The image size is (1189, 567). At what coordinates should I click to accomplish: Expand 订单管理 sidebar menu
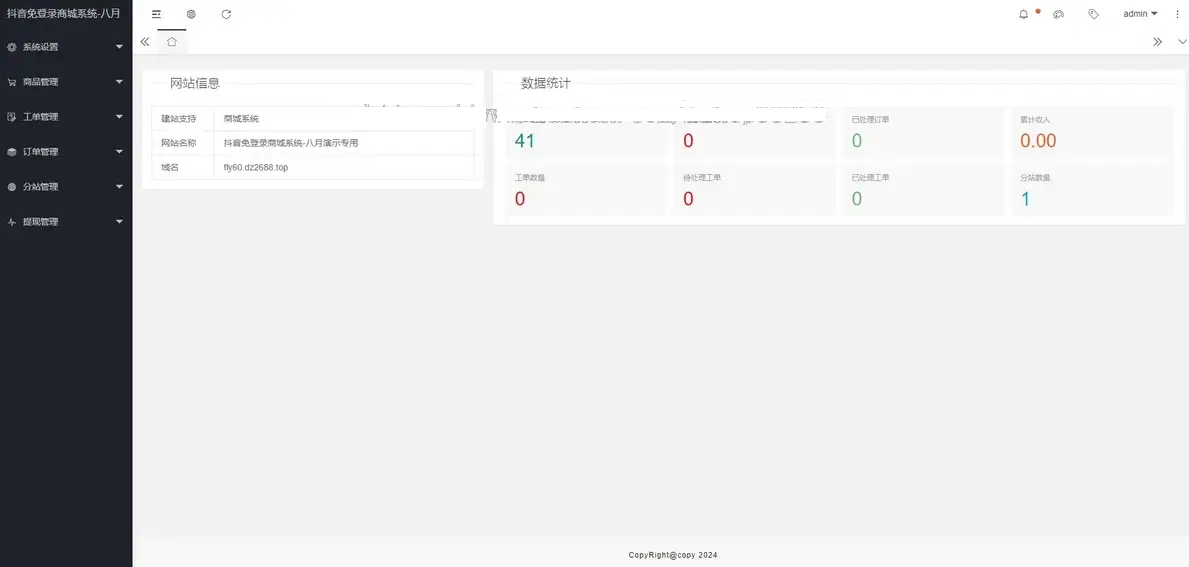click(66, 152)
